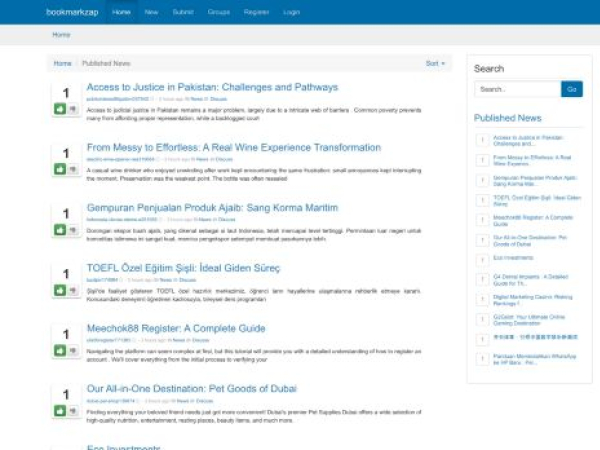The height and width of the screenshot is (450, 600).
Task: Open Meechok88 Register: A Complete Guide headline
Action: tap(176, 328)
